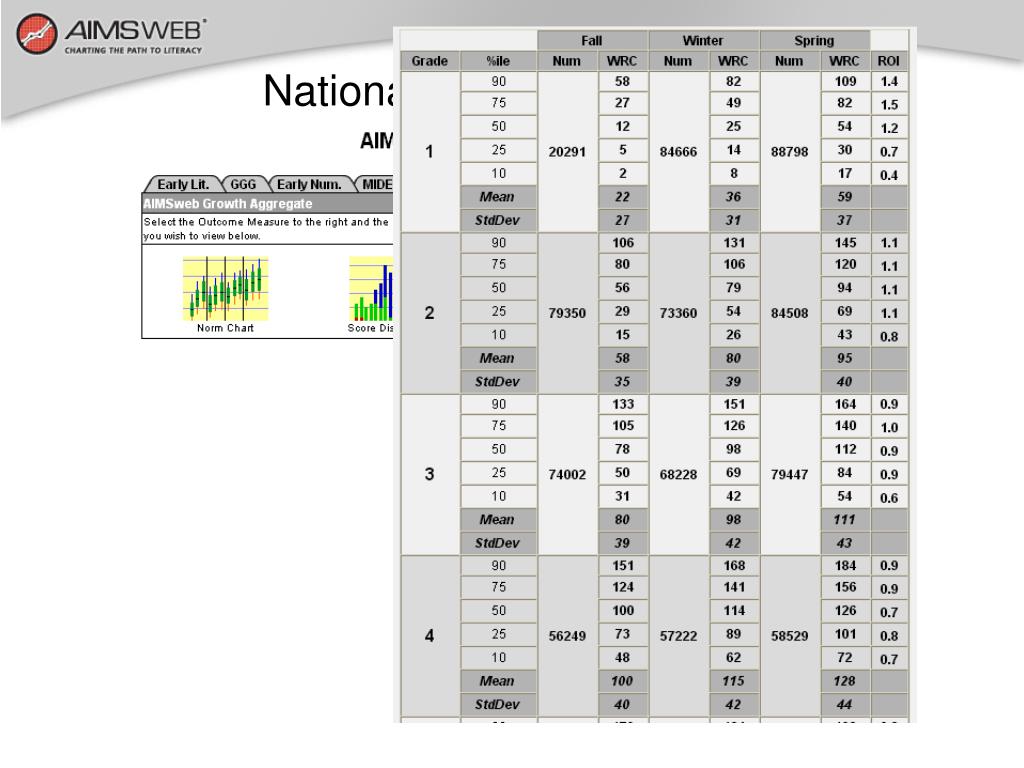The width and height of the screenshot is (1024, 768).
Task: Click the Grade column header
Action: [430, 61]
